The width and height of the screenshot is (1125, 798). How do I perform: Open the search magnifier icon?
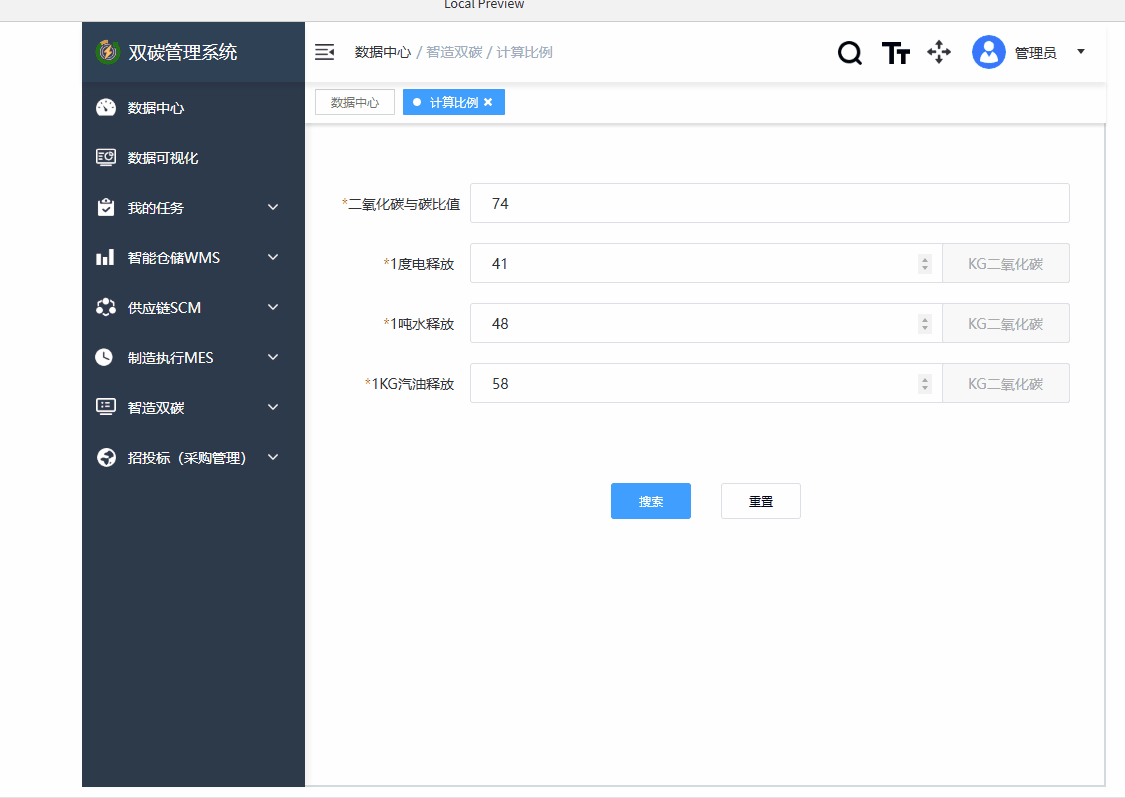point(849,52)
